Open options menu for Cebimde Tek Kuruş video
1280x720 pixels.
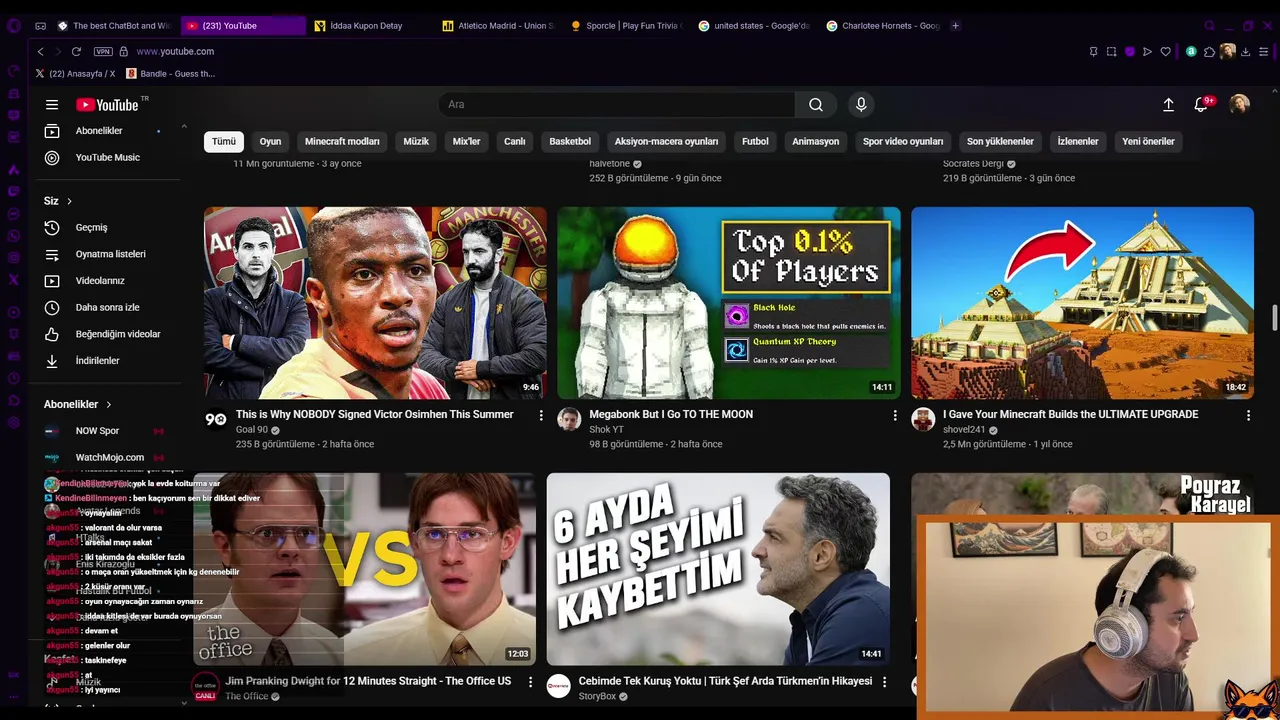pos(883,682)
